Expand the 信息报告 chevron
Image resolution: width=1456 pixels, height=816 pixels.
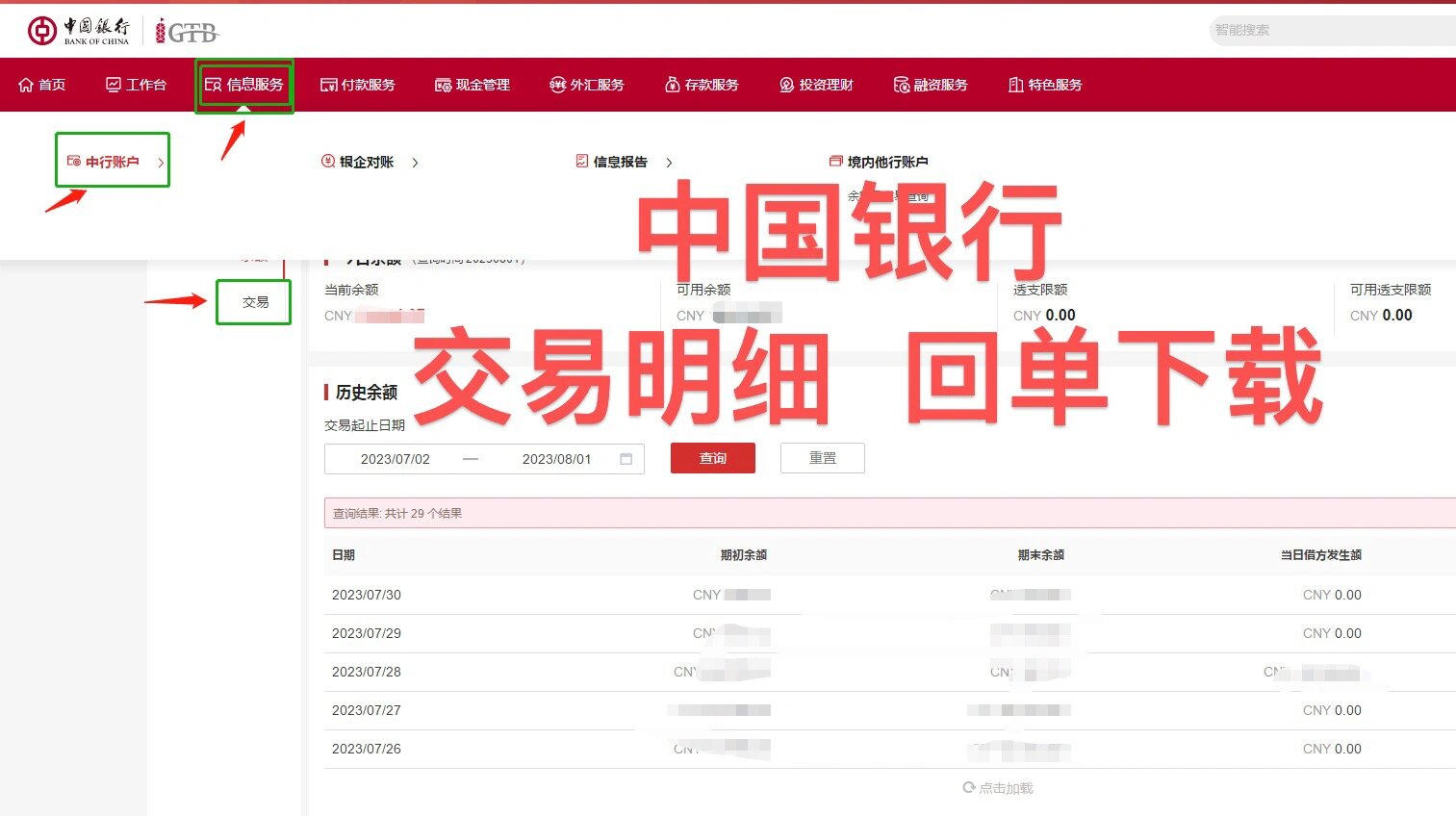(x=669, y=163)
